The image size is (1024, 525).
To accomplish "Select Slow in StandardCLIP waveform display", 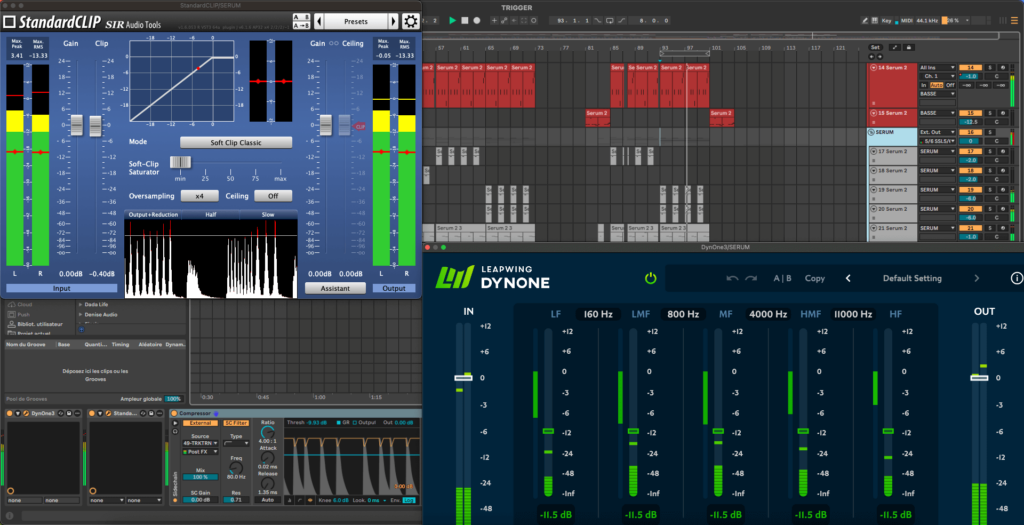I will pyautogui.click(x=268, y=214).
